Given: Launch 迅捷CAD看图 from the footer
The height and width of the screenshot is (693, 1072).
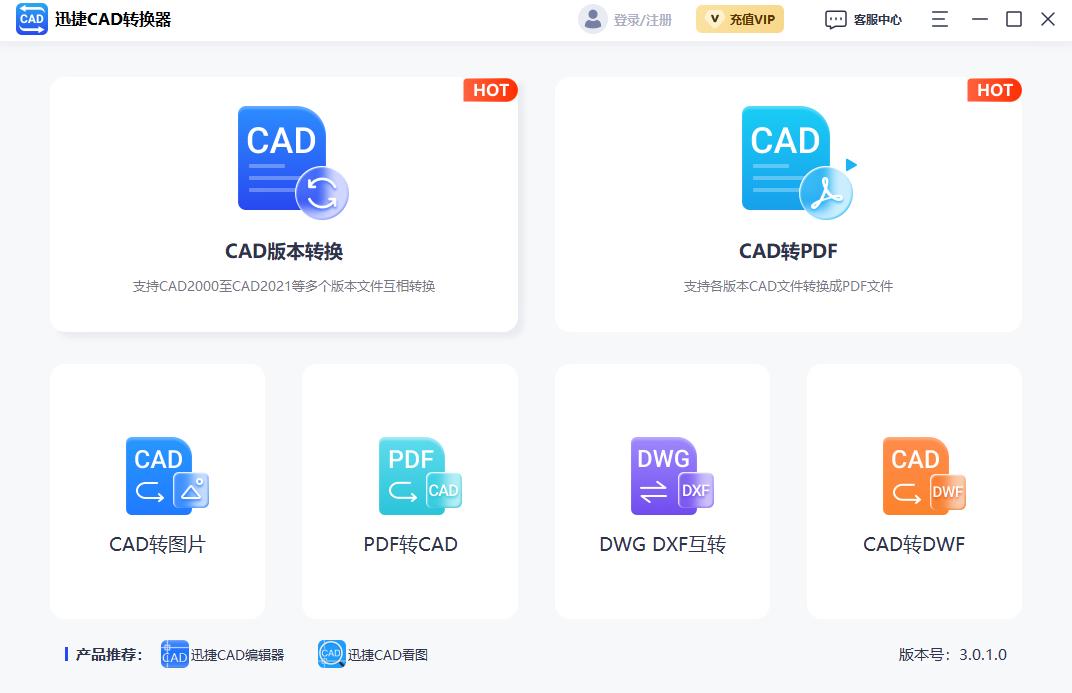Looking at the screenshot, I should click(373, 655).
